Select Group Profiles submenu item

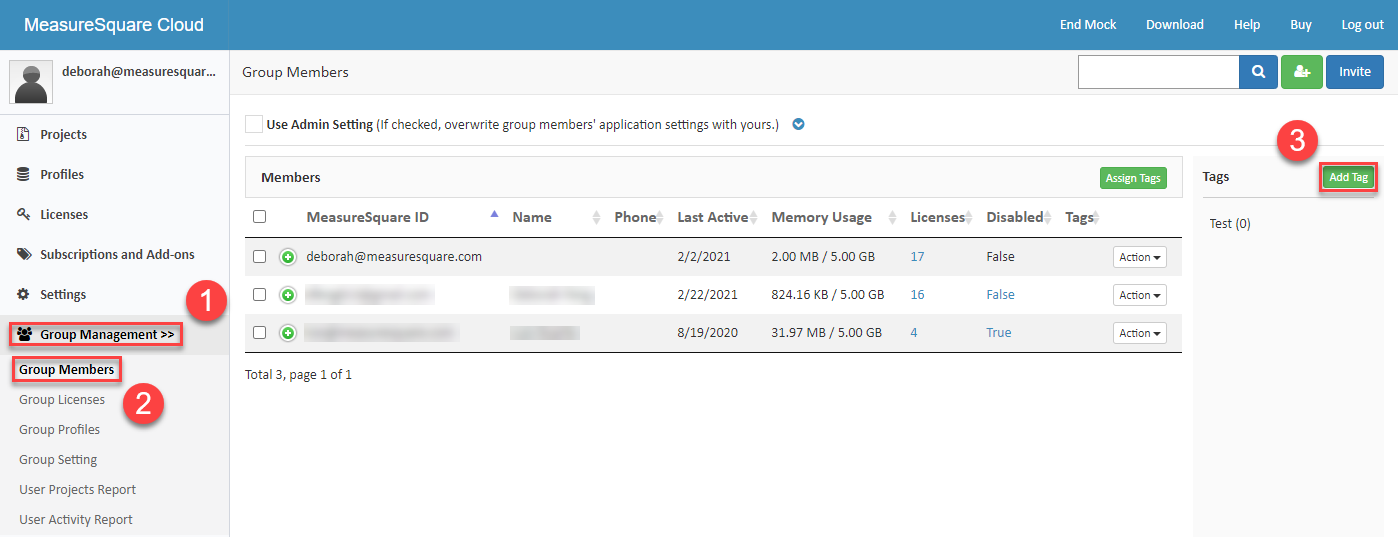coord(59,429)
